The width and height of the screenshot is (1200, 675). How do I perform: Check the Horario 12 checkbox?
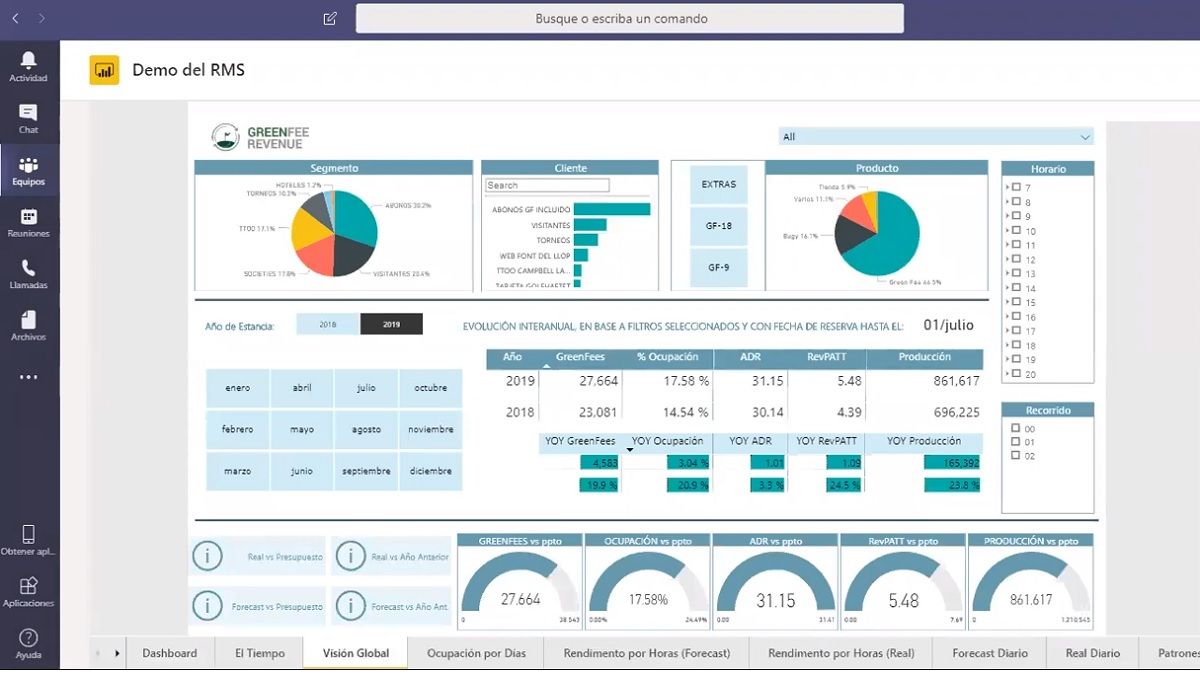1016,259
